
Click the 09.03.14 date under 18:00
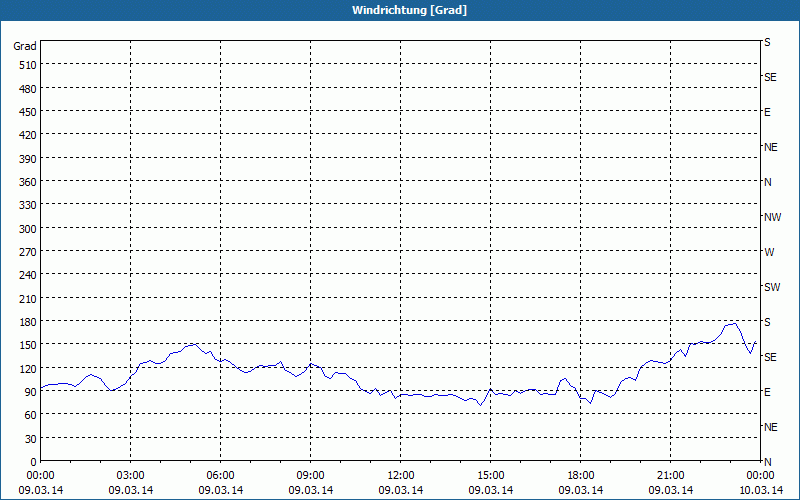(x=581, y=490)
